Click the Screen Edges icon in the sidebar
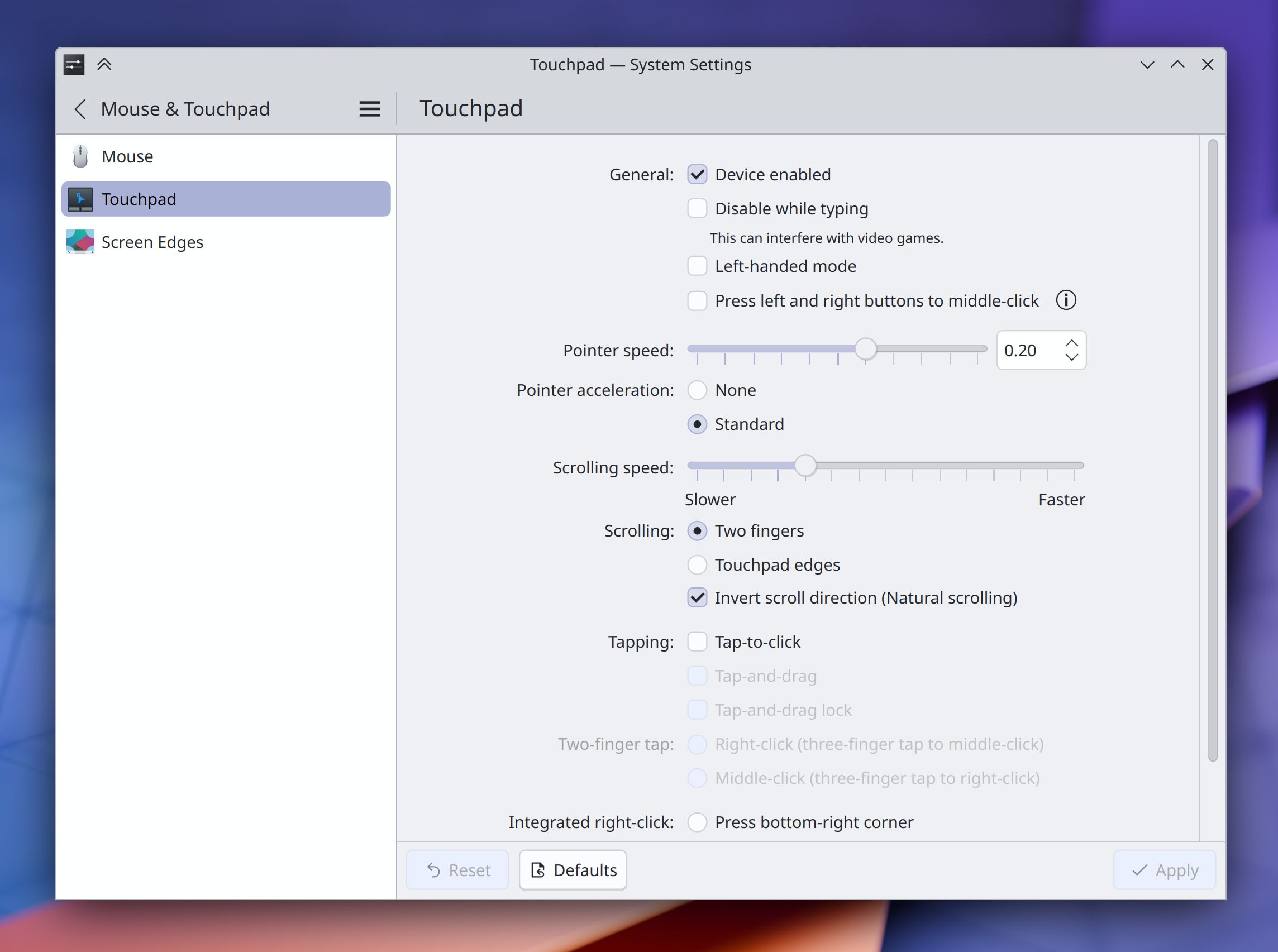The width and height of the screenshot is (1278, 952). click(x=80, y=242)
